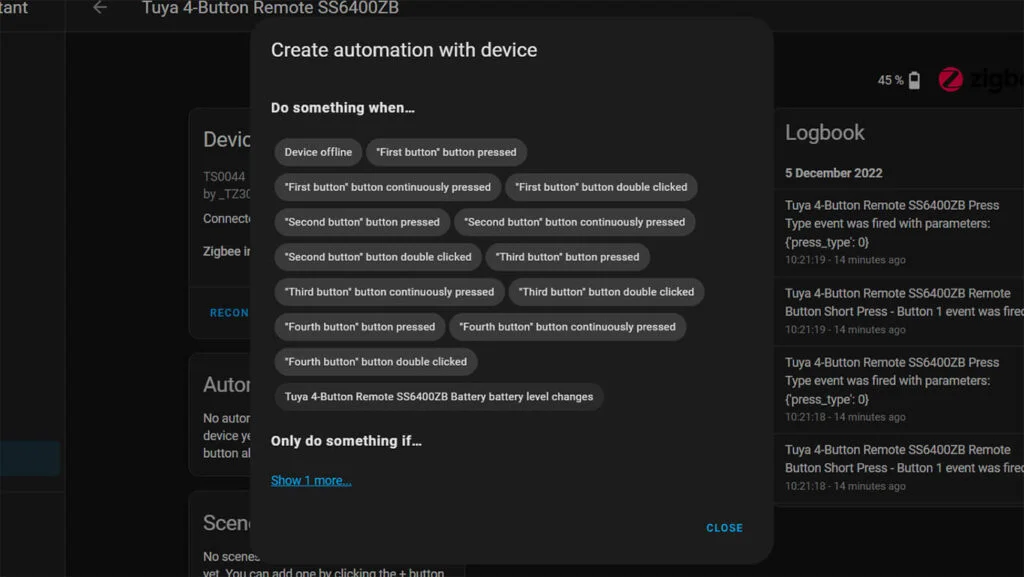This screenshot has width=1024, height=577.
Task: Click the Create automation with device title
Action: pyautogui.click(x=404, y=50)
